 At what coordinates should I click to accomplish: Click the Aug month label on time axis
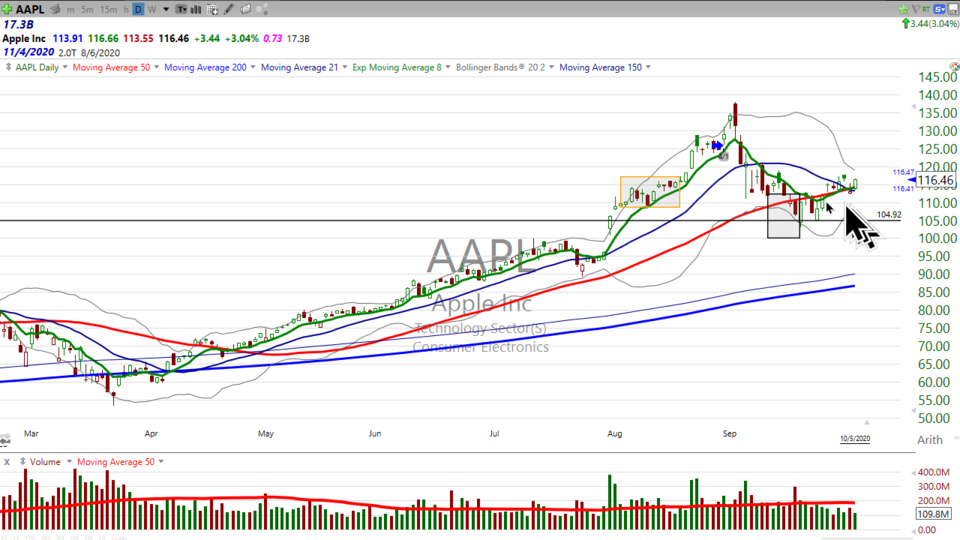[614, 433]
